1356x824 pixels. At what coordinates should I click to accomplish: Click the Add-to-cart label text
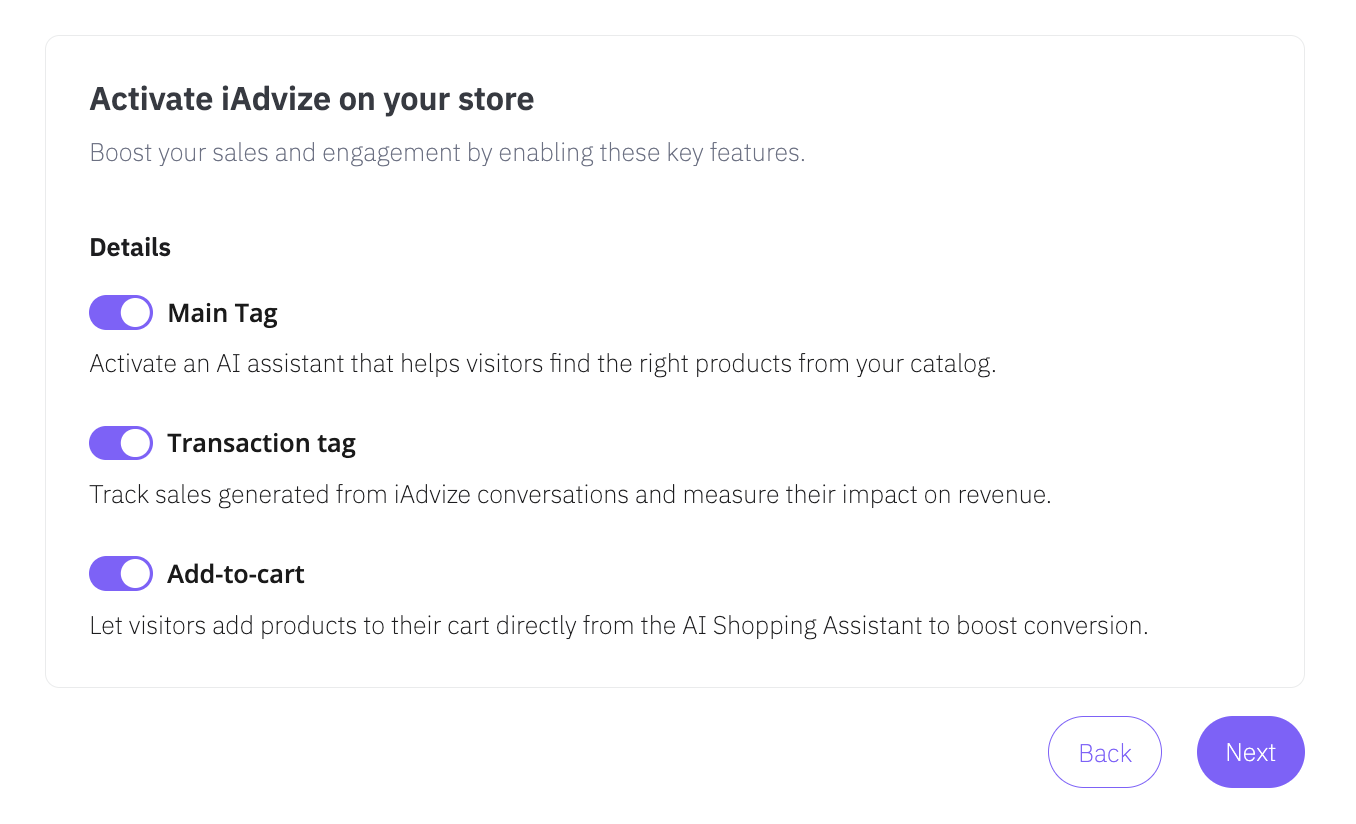(235, 574)
